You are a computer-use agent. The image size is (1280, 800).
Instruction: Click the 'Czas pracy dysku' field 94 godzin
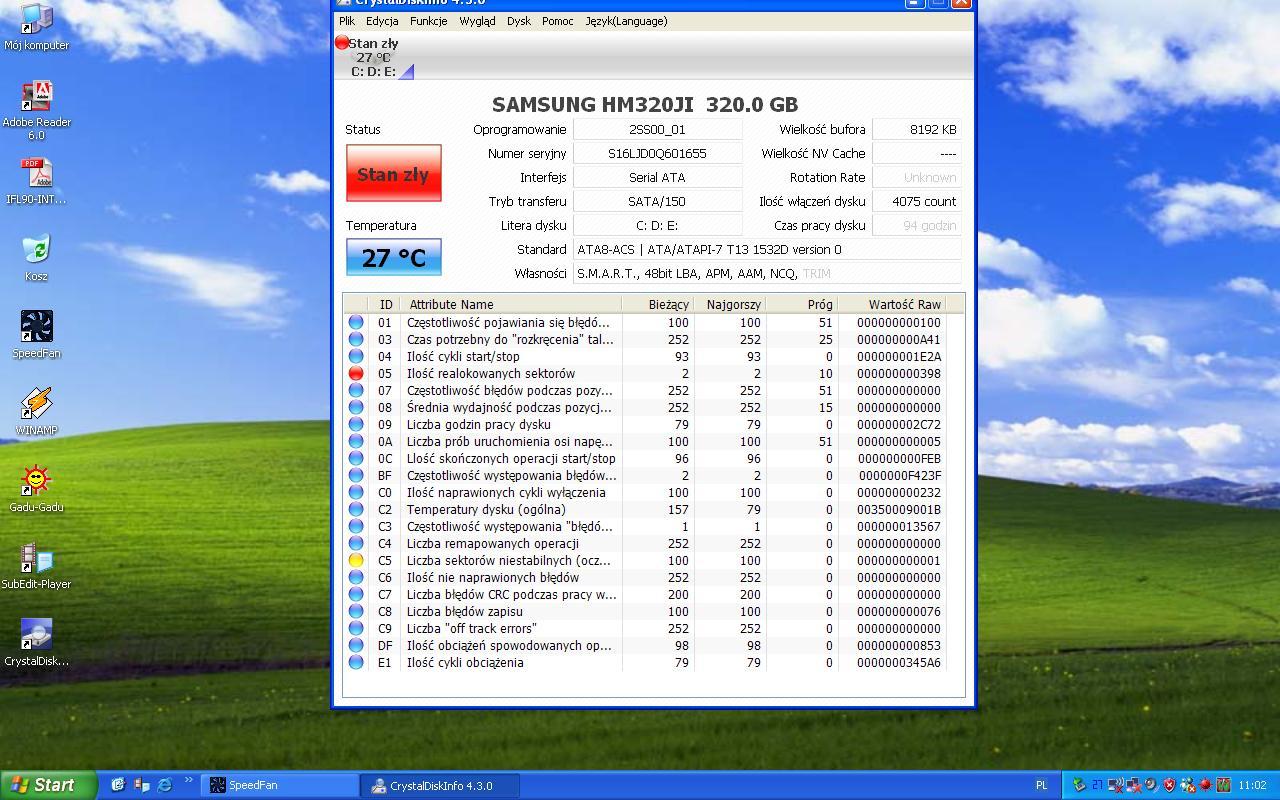(x=917, y=225)
